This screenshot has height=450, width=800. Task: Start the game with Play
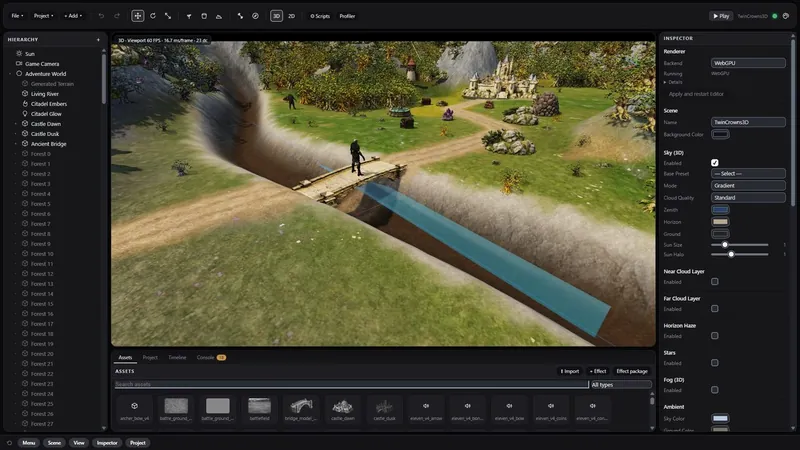coord(720,16)
